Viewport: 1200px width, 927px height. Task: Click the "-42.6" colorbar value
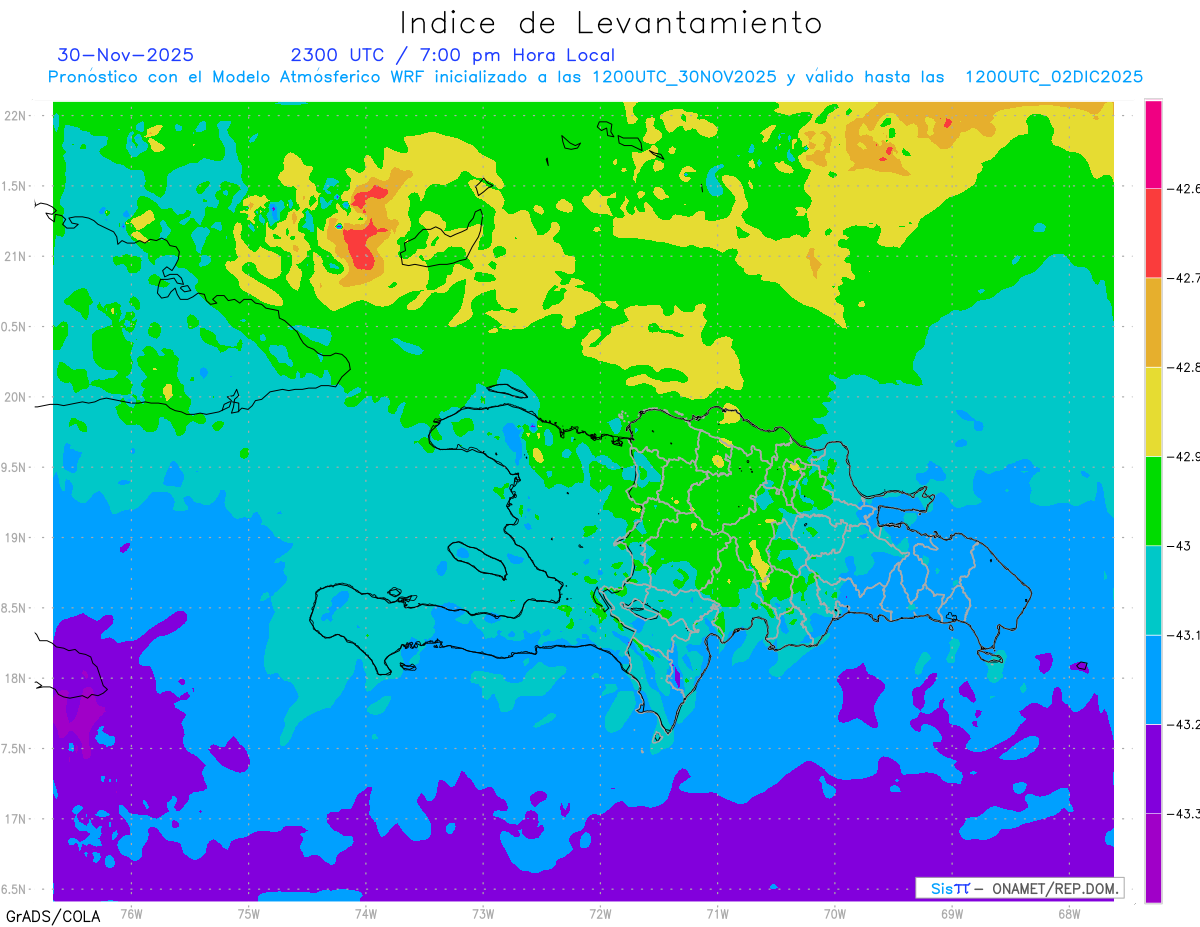coord(1183,188)
